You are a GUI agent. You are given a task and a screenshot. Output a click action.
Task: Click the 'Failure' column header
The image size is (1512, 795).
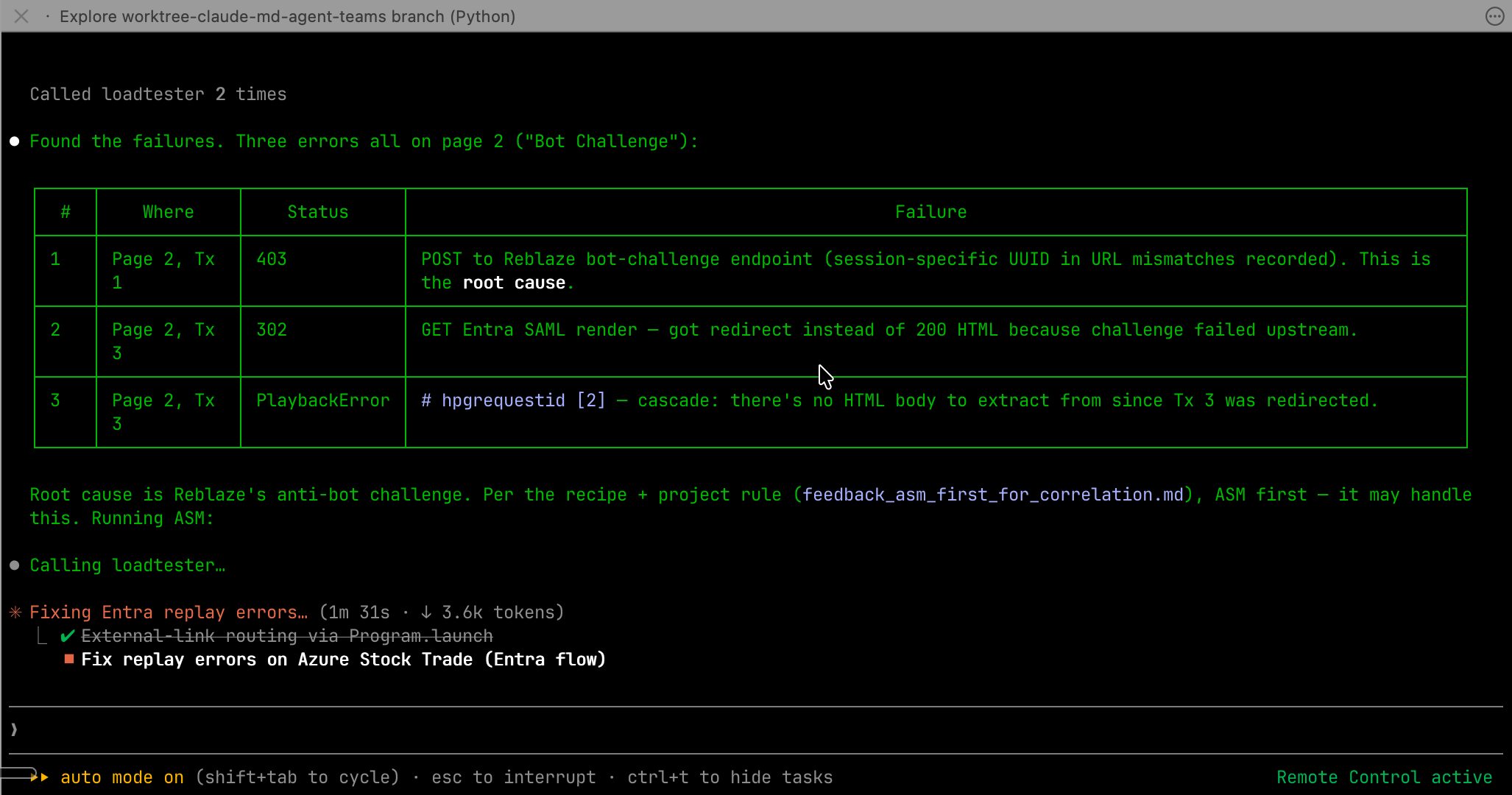tap(931, 212)
